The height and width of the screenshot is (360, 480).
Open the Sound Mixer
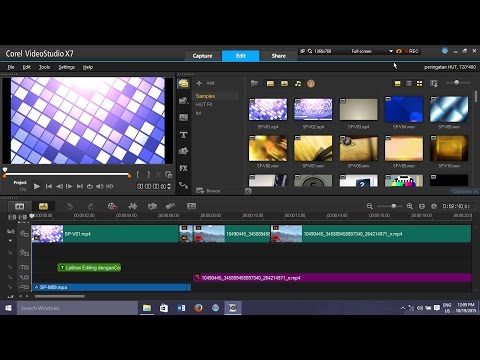[133, 206]
